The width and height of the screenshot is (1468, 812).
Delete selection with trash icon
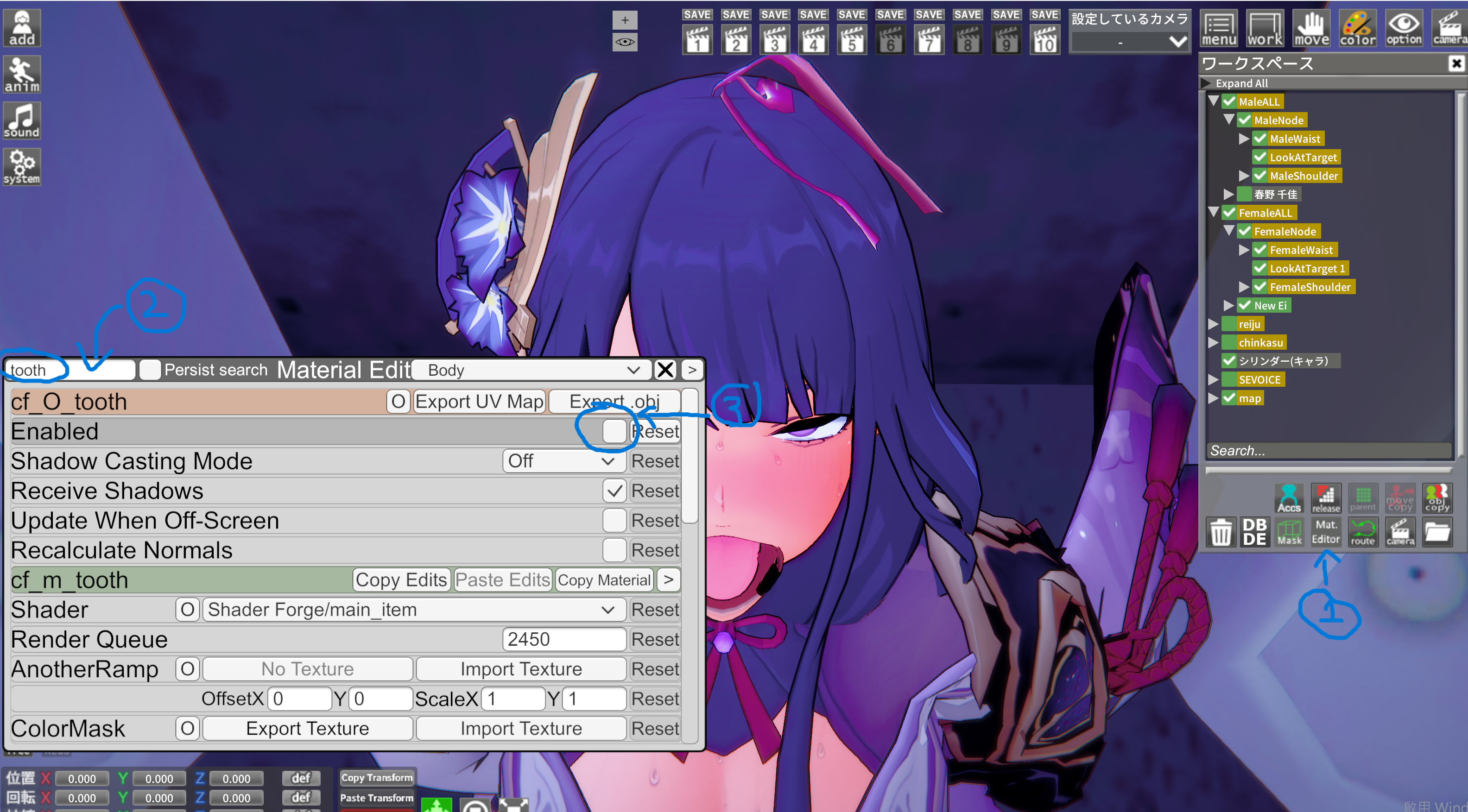[1220, 532]
